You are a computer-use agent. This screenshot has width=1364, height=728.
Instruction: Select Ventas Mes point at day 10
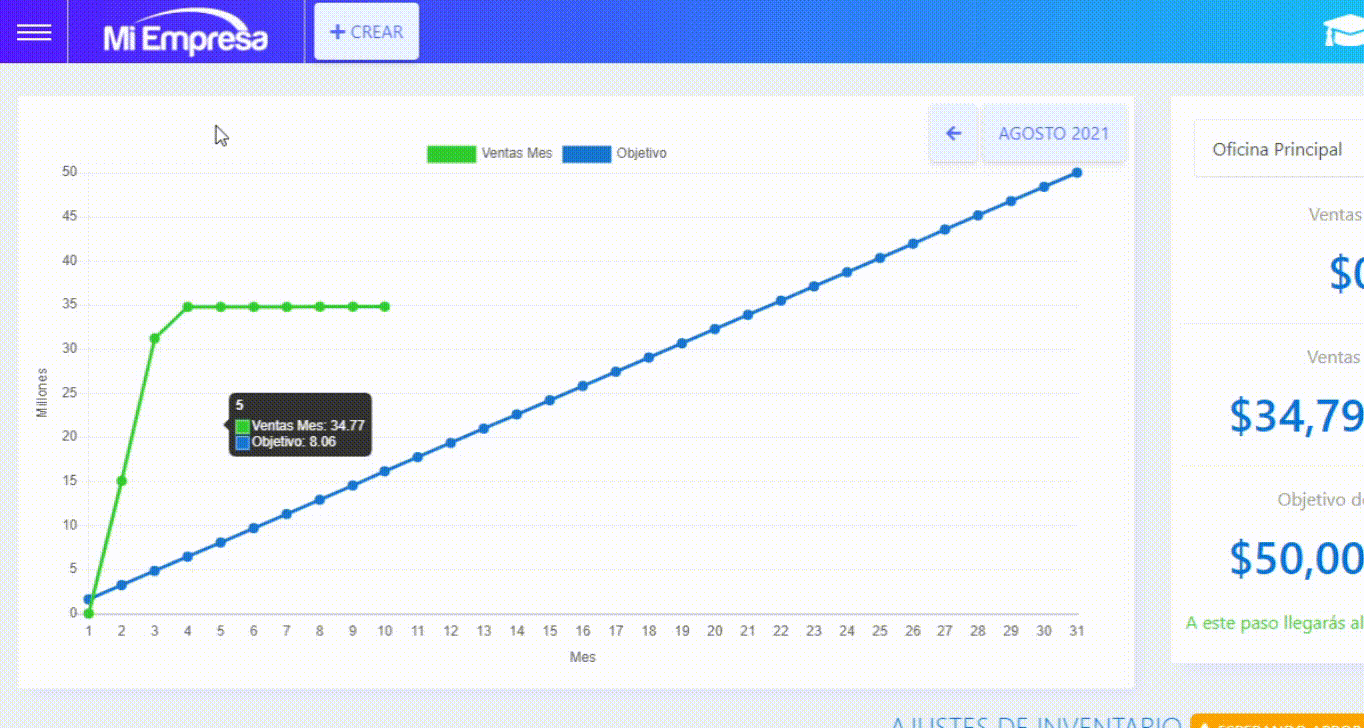point(385,306)
